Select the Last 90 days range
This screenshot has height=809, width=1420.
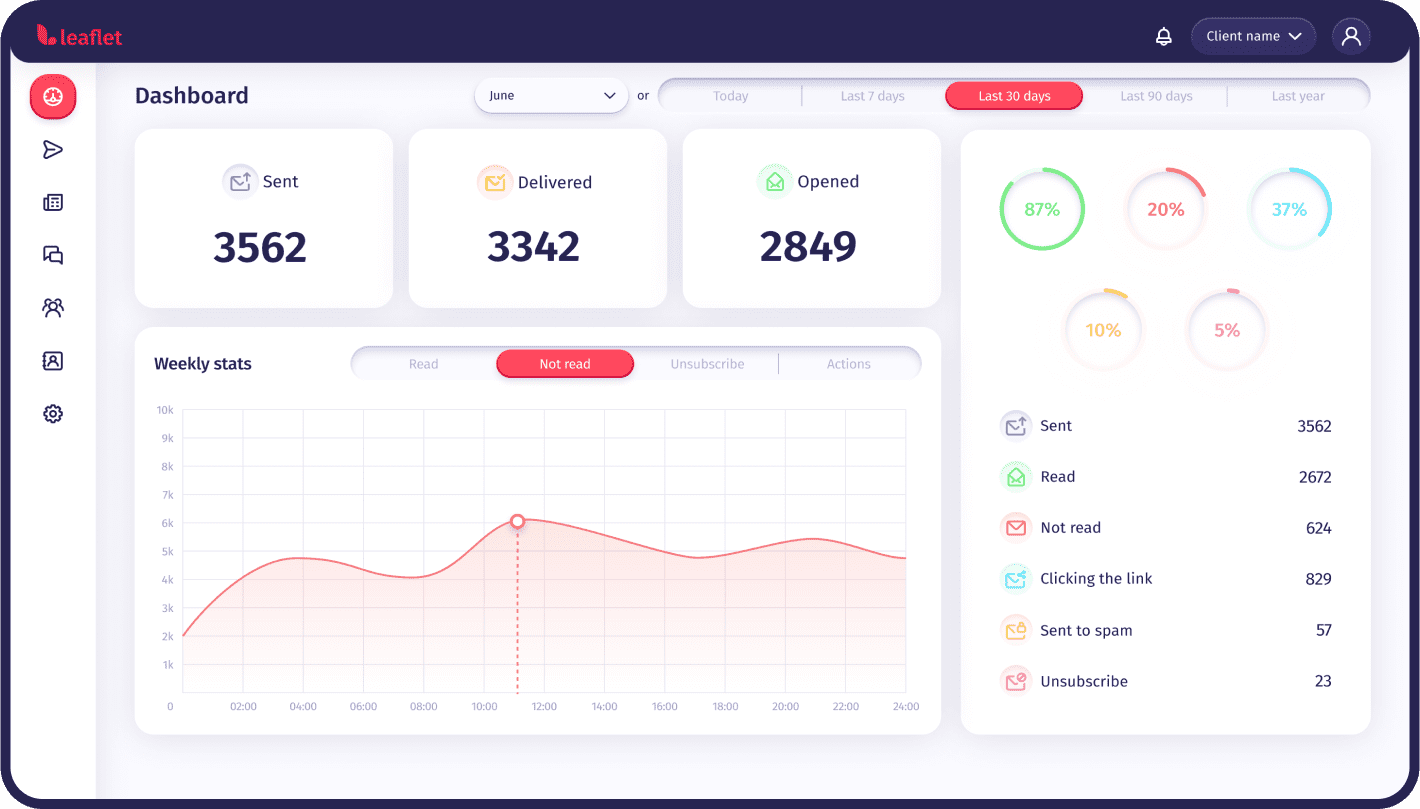(1156, 96)
